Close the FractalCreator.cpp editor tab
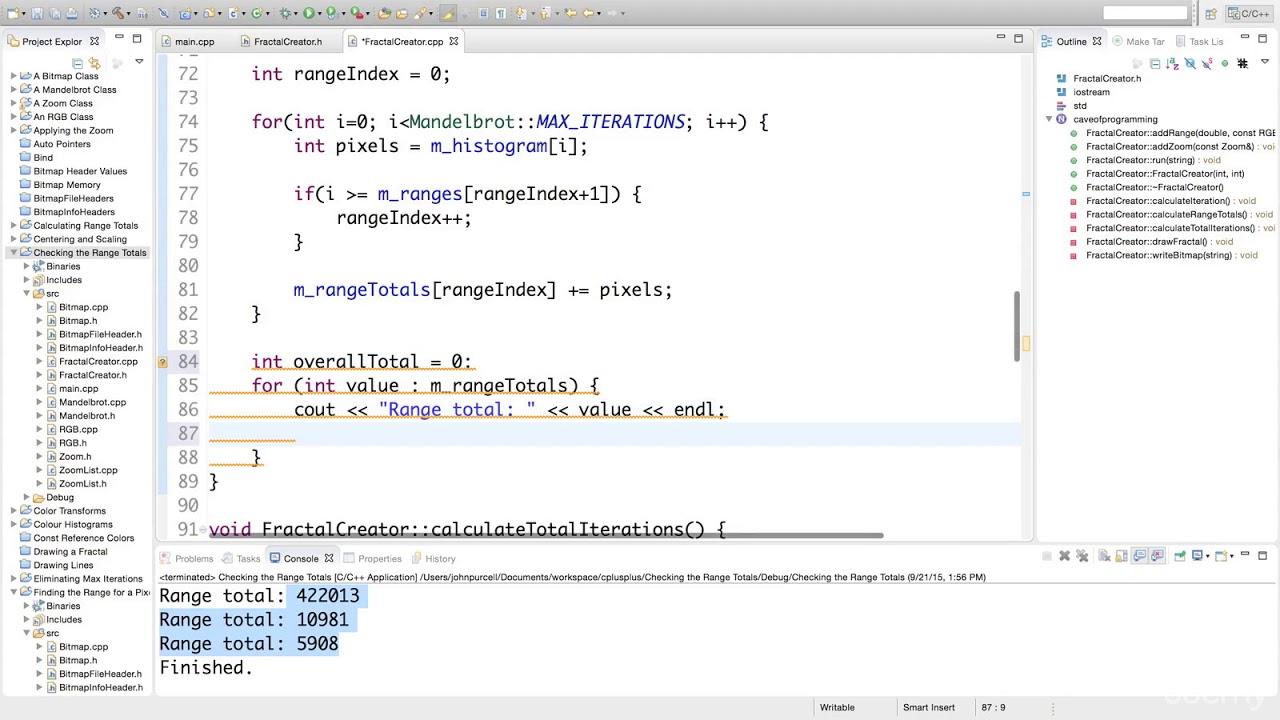The image size is (1280, 720). click(x=454, y=41)
